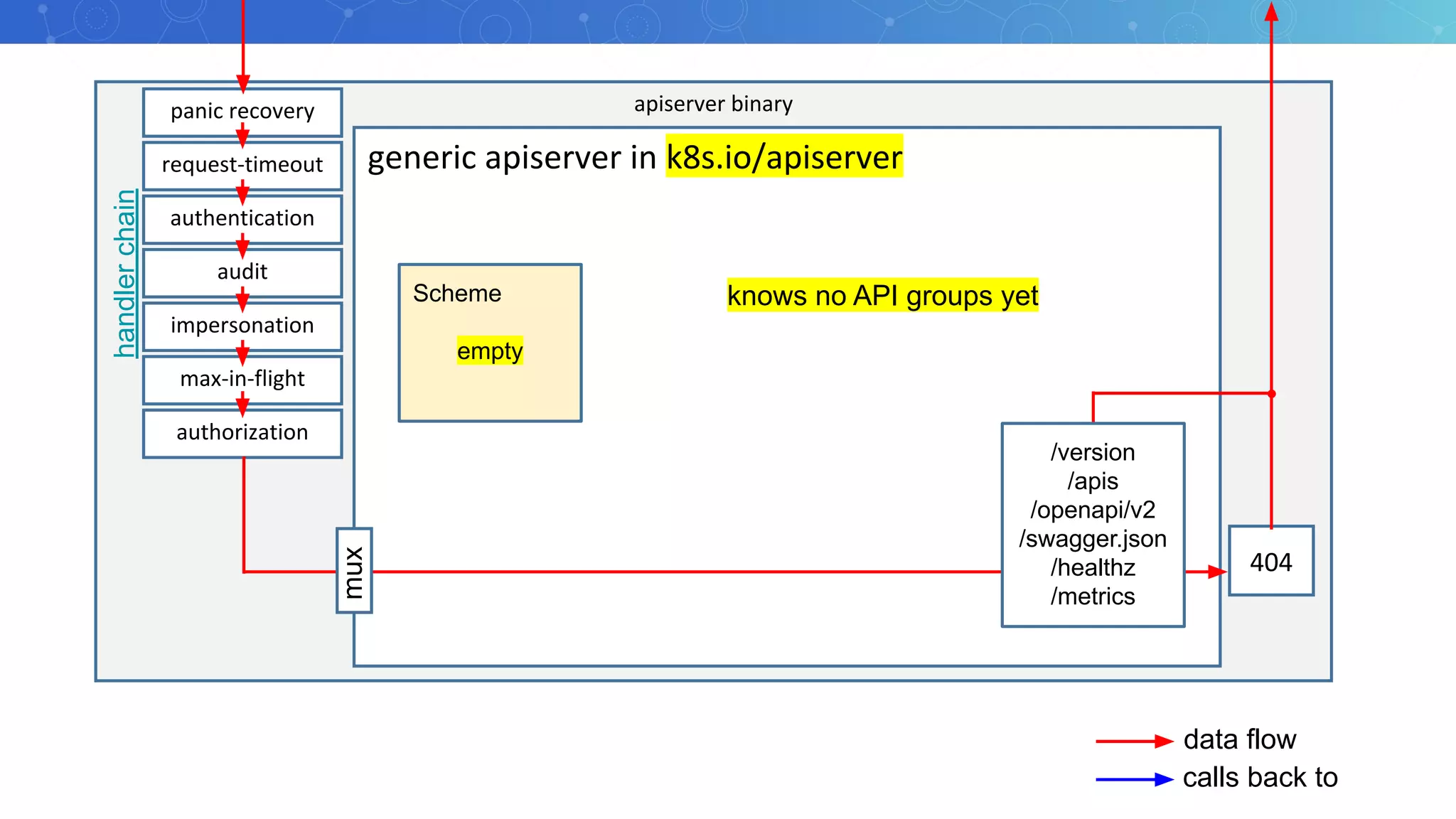
Task: Open the handler chain link
Action: (125, 273)
